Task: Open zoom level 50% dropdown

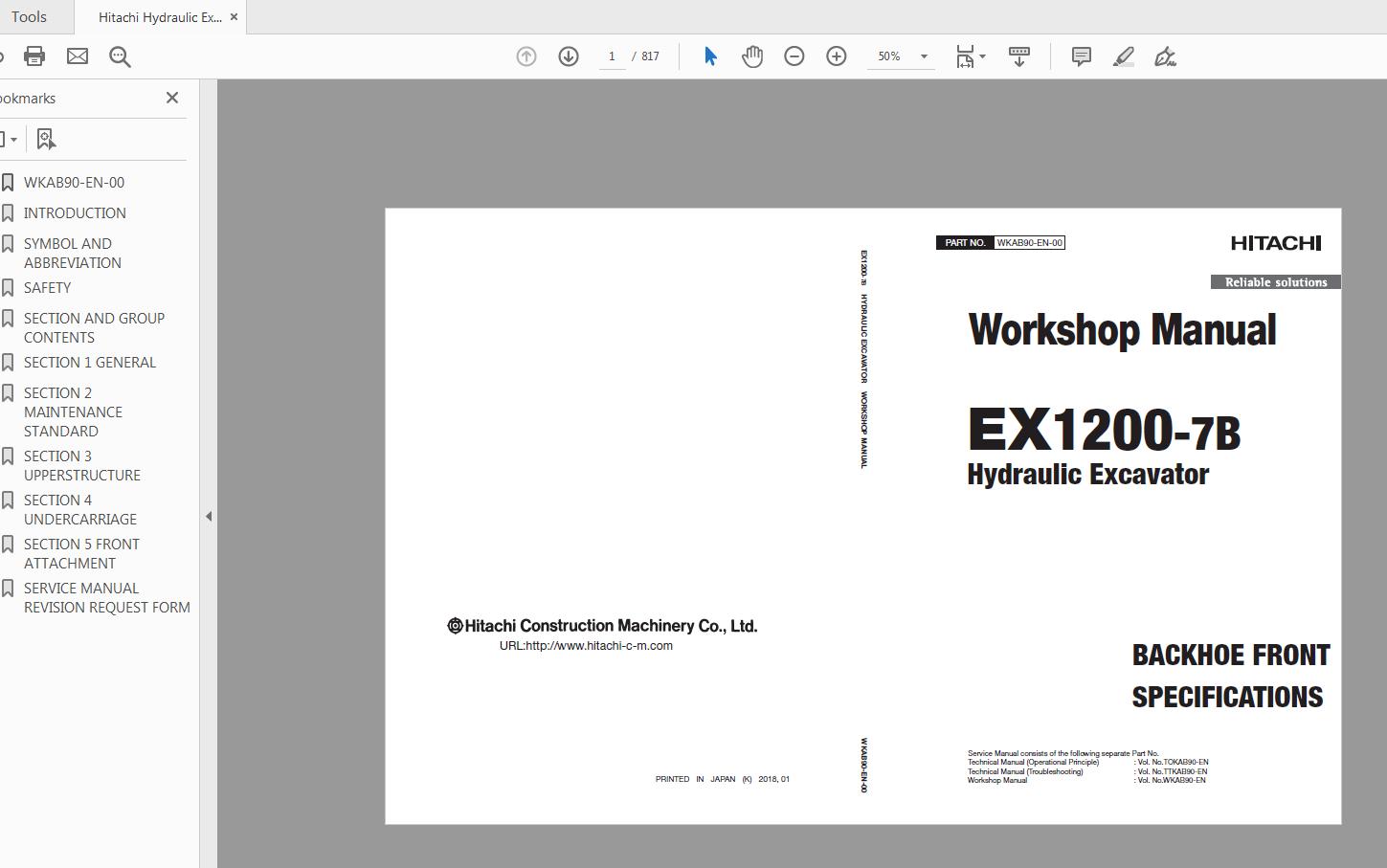Action: [x=924, y=56]
